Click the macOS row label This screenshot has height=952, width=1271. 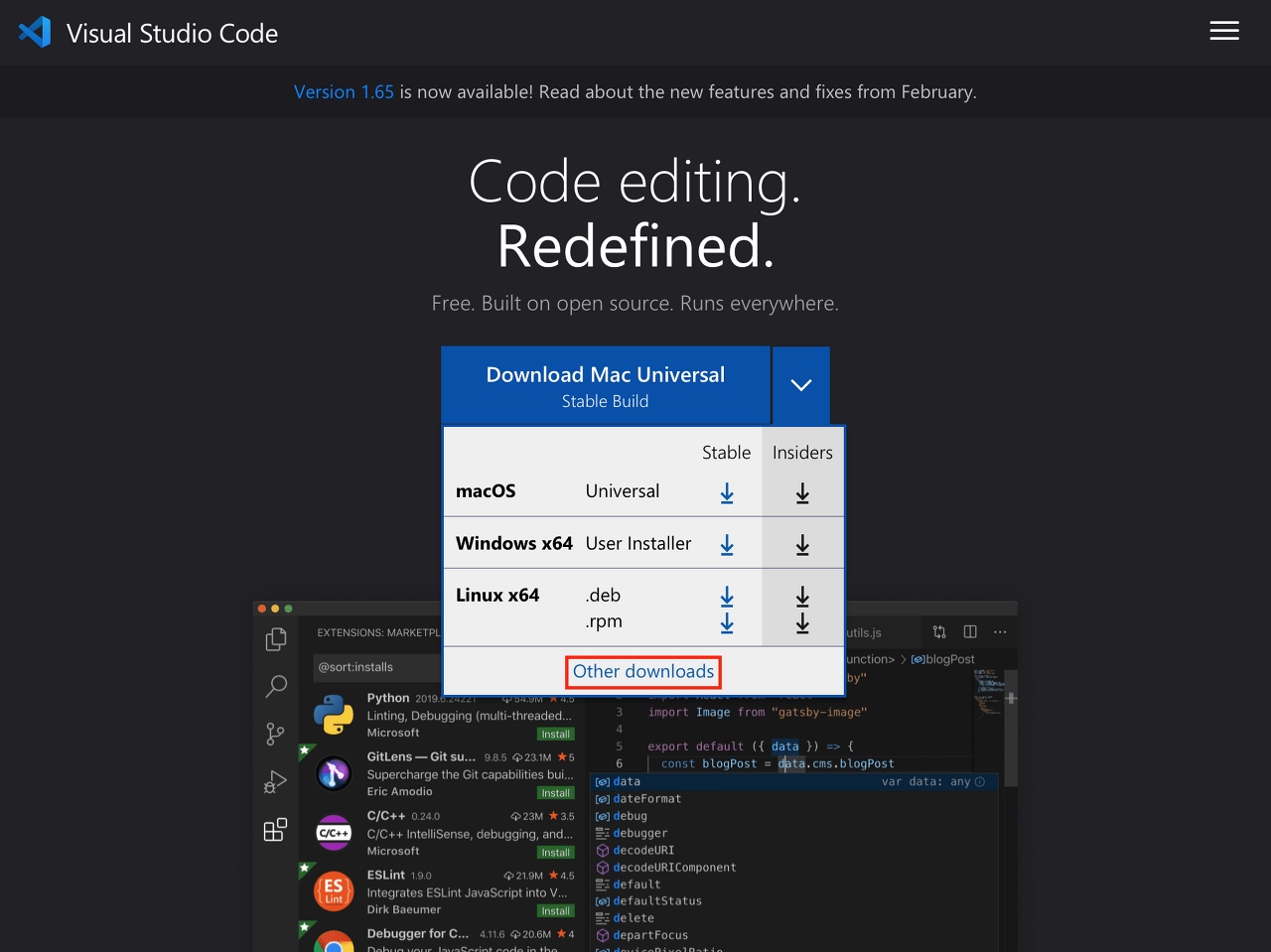[486, 491]
